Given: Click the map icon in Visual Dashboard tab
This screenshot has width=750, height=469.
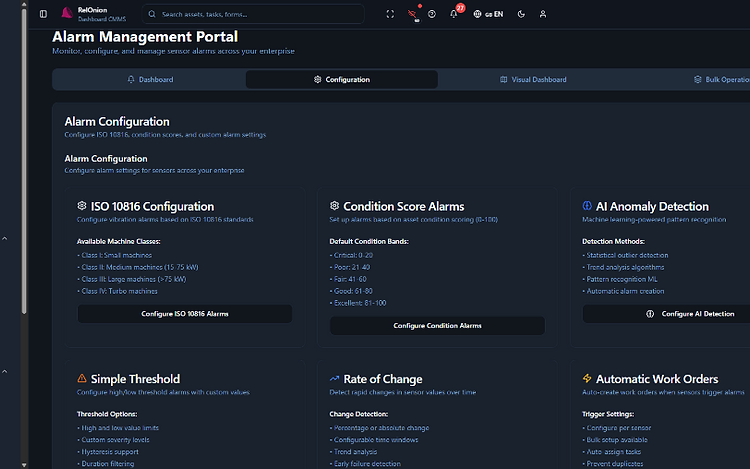Looking at the screenshot, I should (504, 79).
